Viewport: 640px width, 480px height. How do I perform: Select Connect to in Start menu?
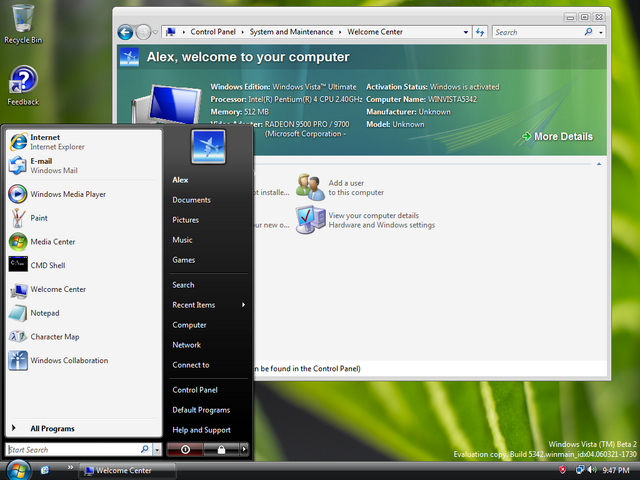(191, 365)
